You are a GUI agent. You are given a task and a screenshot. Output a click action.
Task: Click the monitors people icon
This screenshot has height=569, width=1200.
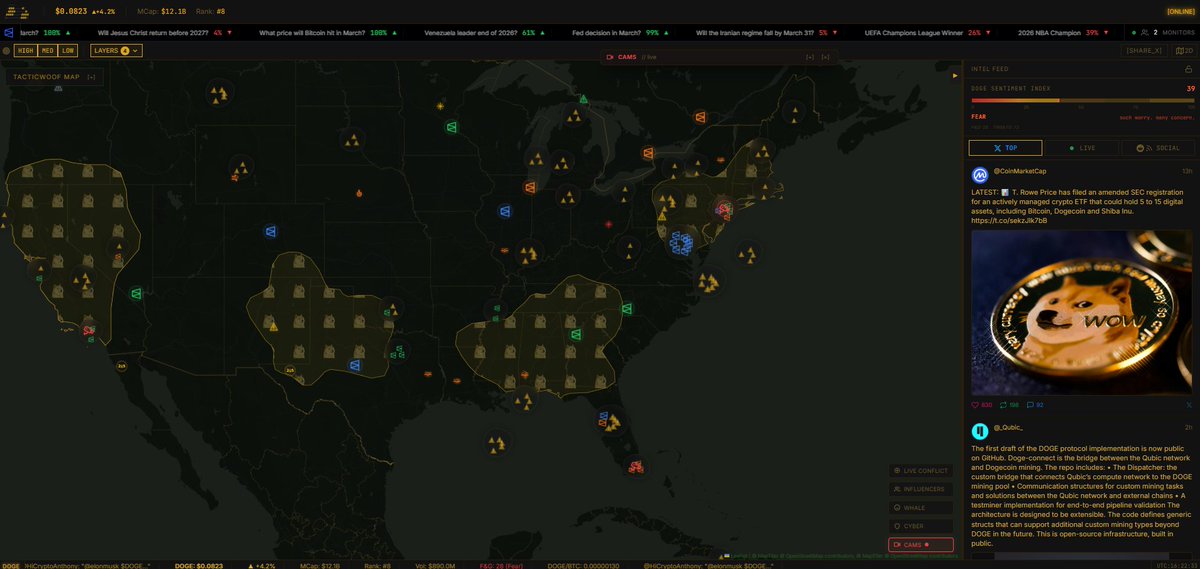coord(1143,32)
